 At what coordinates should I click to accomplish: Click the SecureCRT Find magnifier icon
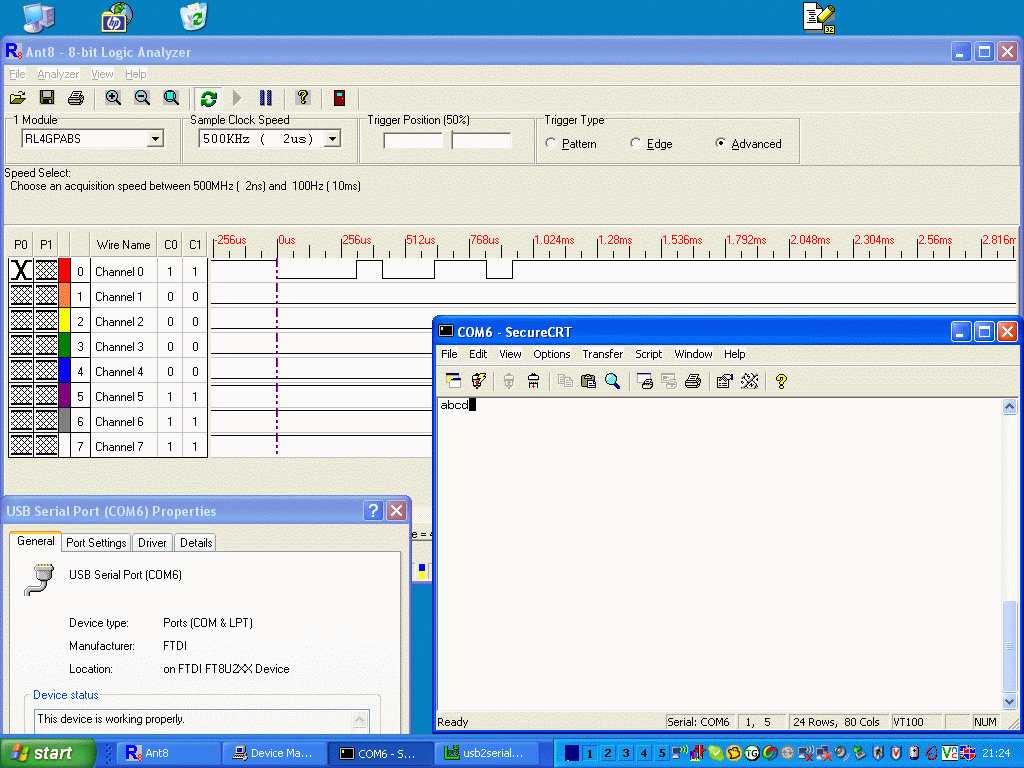(613, 381)
